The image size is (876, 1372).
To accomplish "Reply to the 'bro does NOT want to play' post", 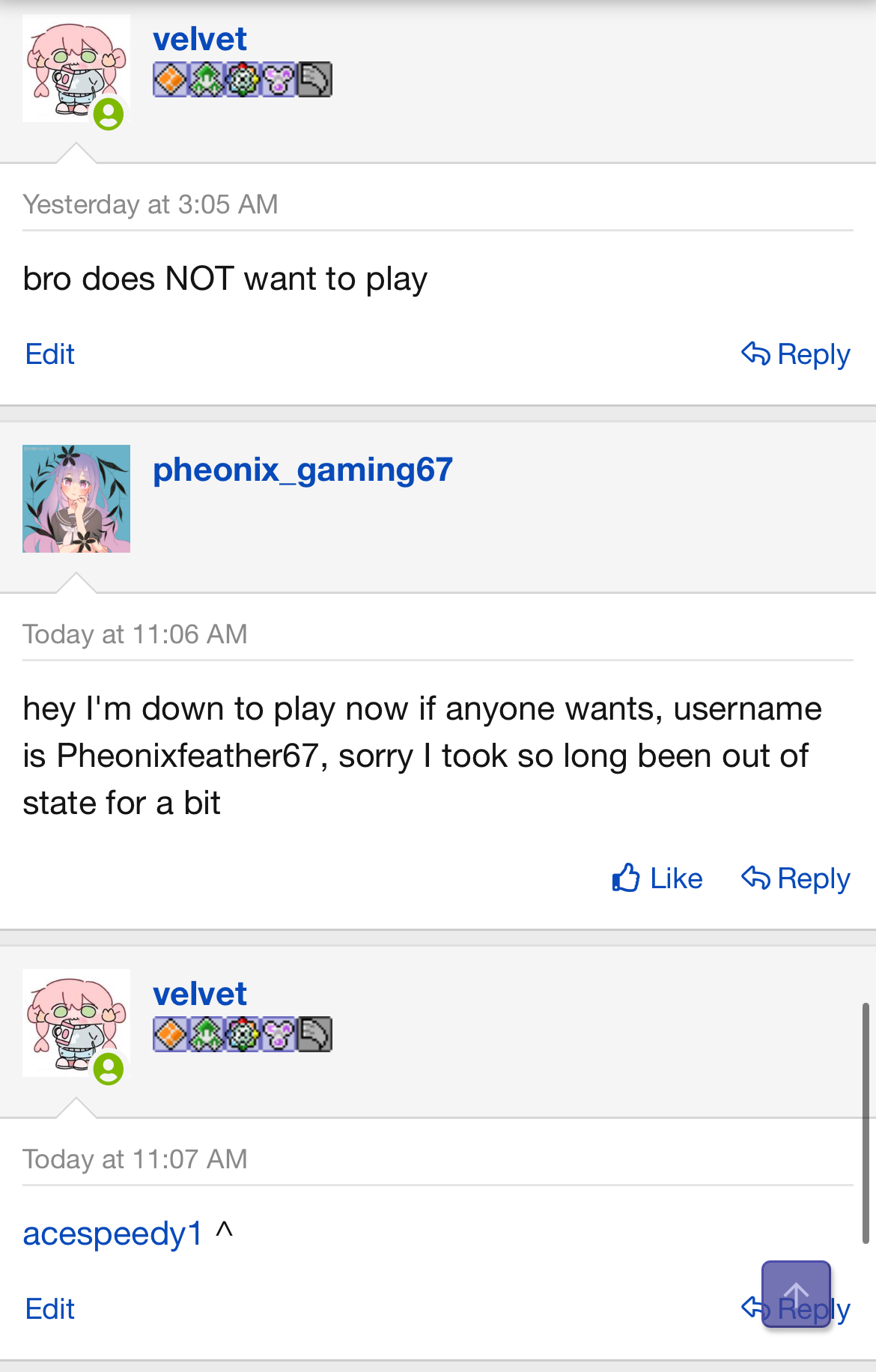I will click(x=796, y=354).
